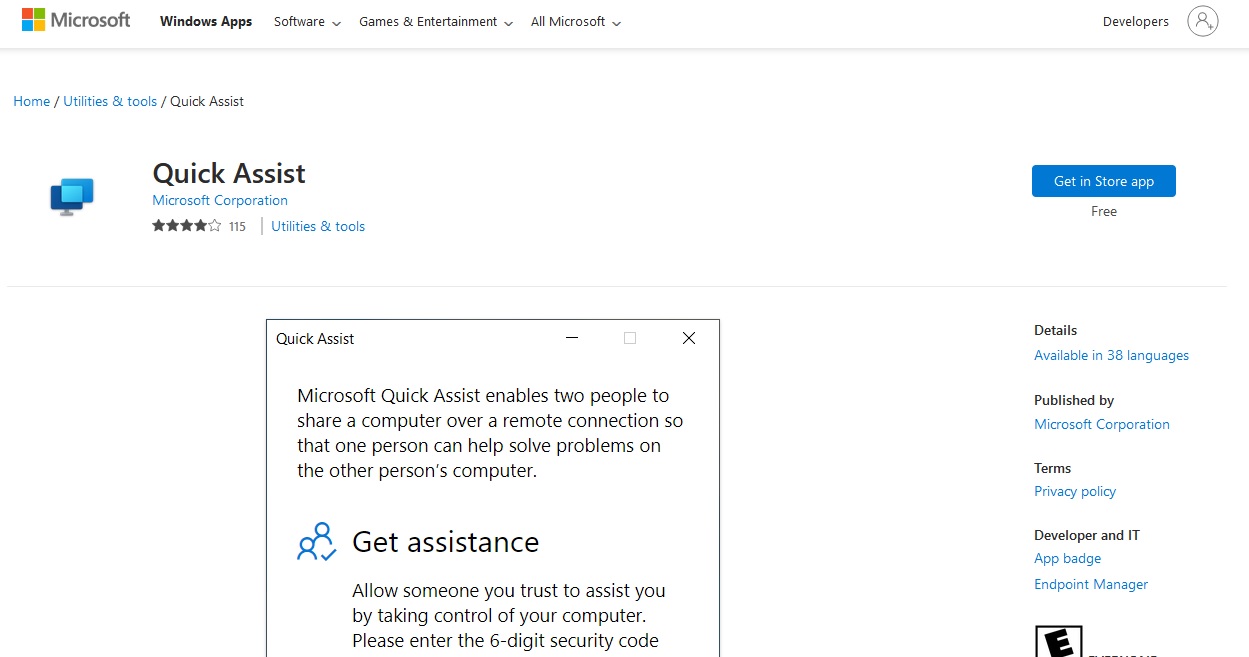Click the first star in the rating row
Image resolution: width=1249 pixels, height=657 pixels.
[x=158, y=226]
